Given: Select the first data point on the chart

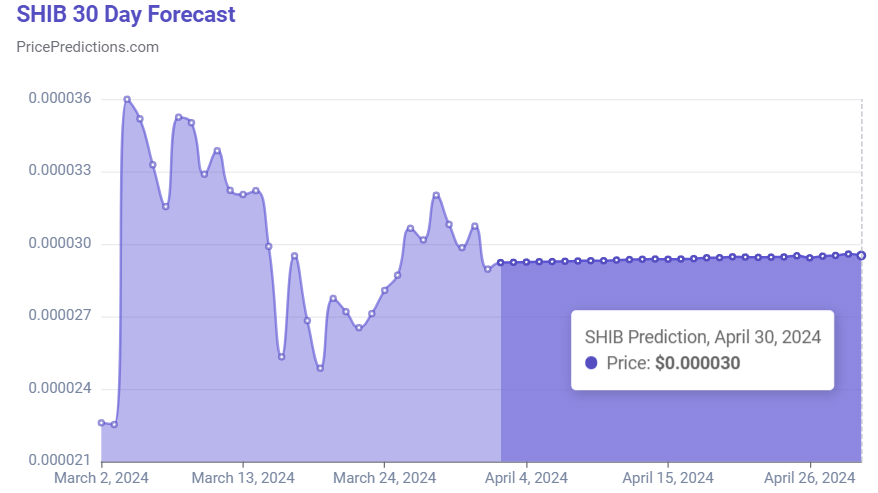Looking at the screenshot, I should click(x=101, y=423).
